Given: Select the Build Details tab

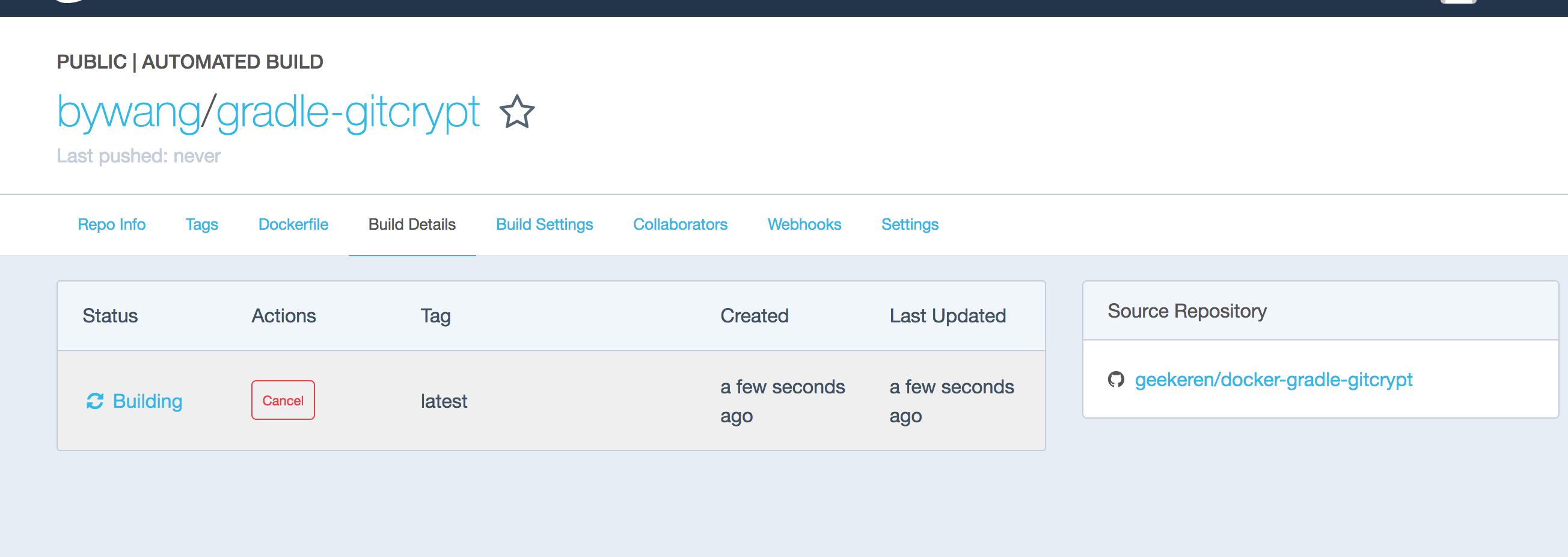Looking at the screenshot, I should click(x=412, y=224).
